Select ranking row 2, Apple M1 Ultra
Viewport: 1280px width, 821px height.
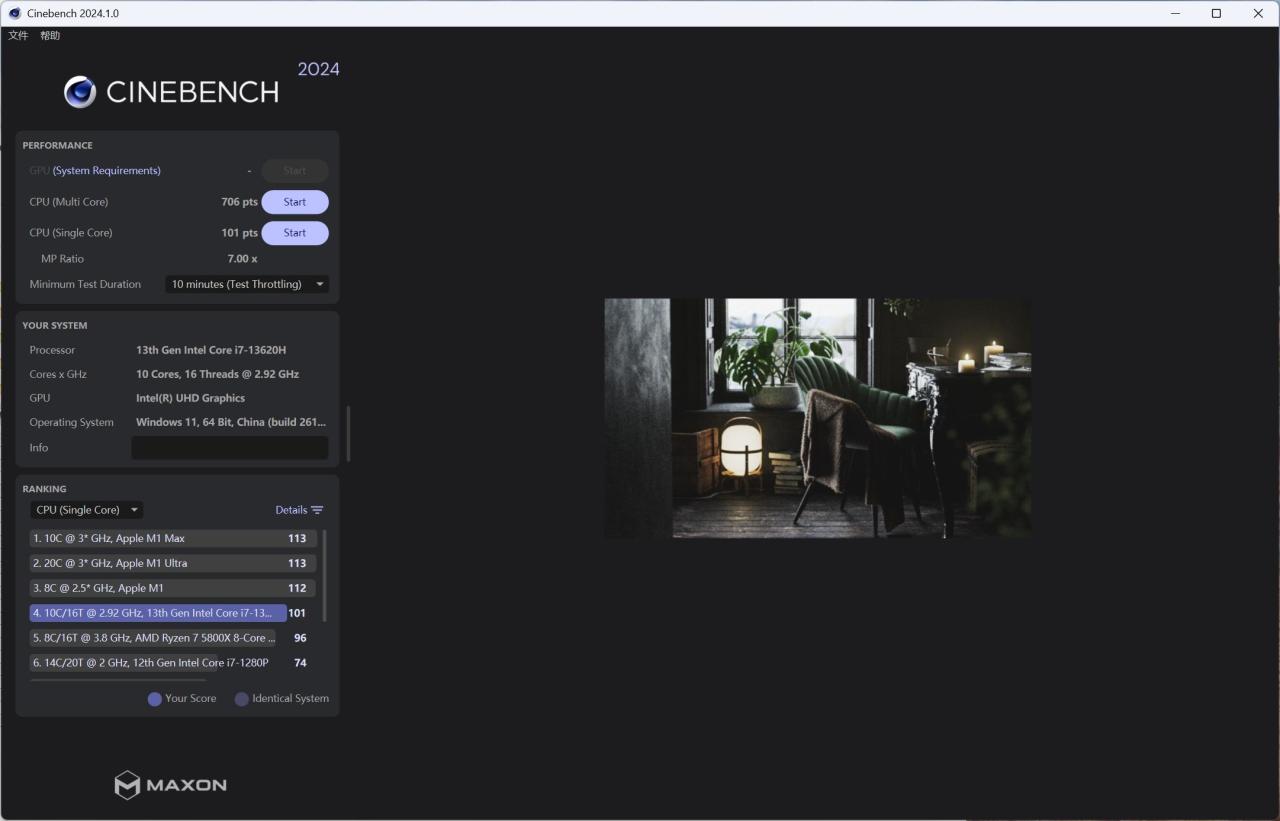click(x=173, y=563)
